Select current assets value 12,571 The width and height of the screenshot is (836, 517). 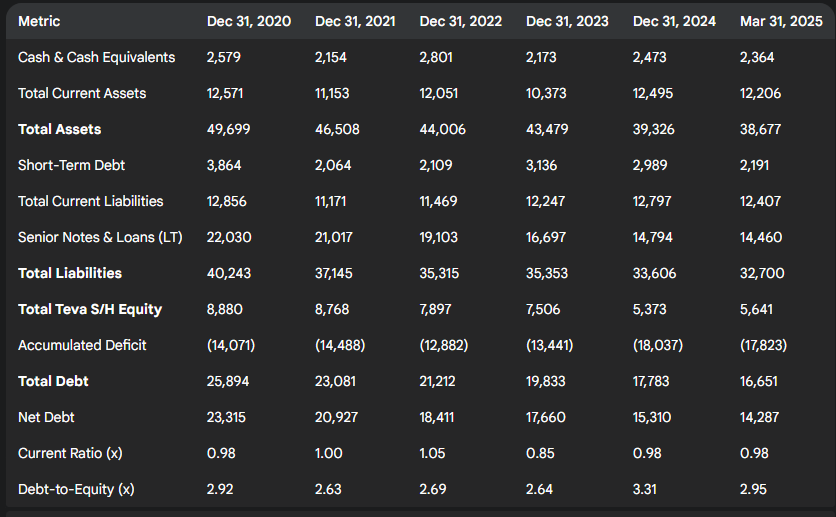225,93
